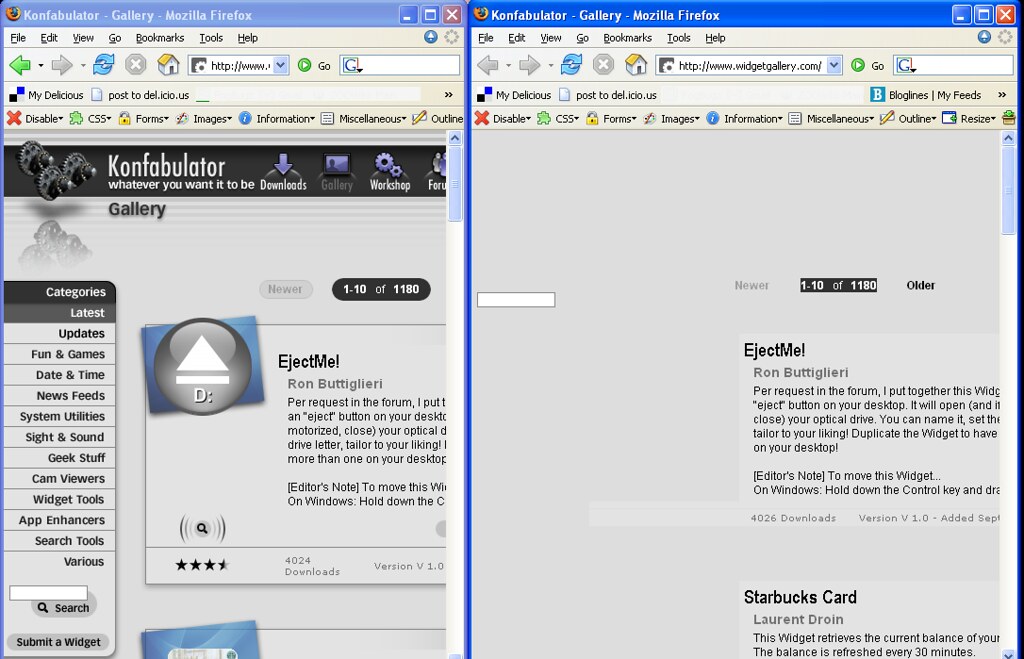
Task: Open the Information dropdown in right window toolbar
Action: pyautogui.click(x=744, y=118)
